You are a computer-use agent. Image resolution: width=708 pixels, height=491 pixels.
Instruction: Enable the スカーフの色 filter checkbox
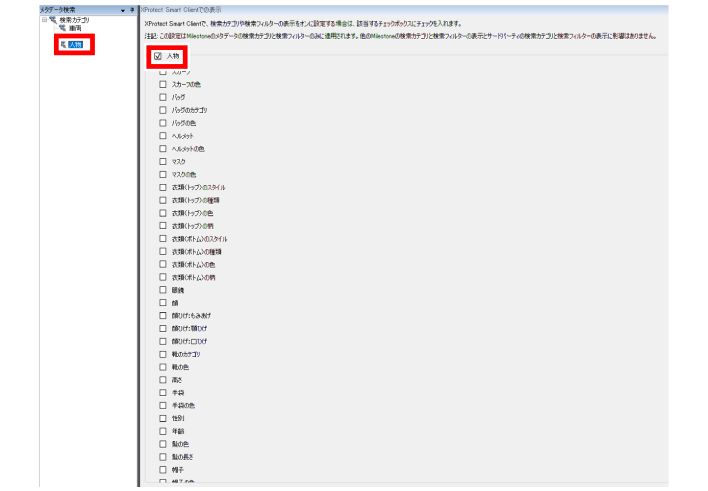point(163,84)
